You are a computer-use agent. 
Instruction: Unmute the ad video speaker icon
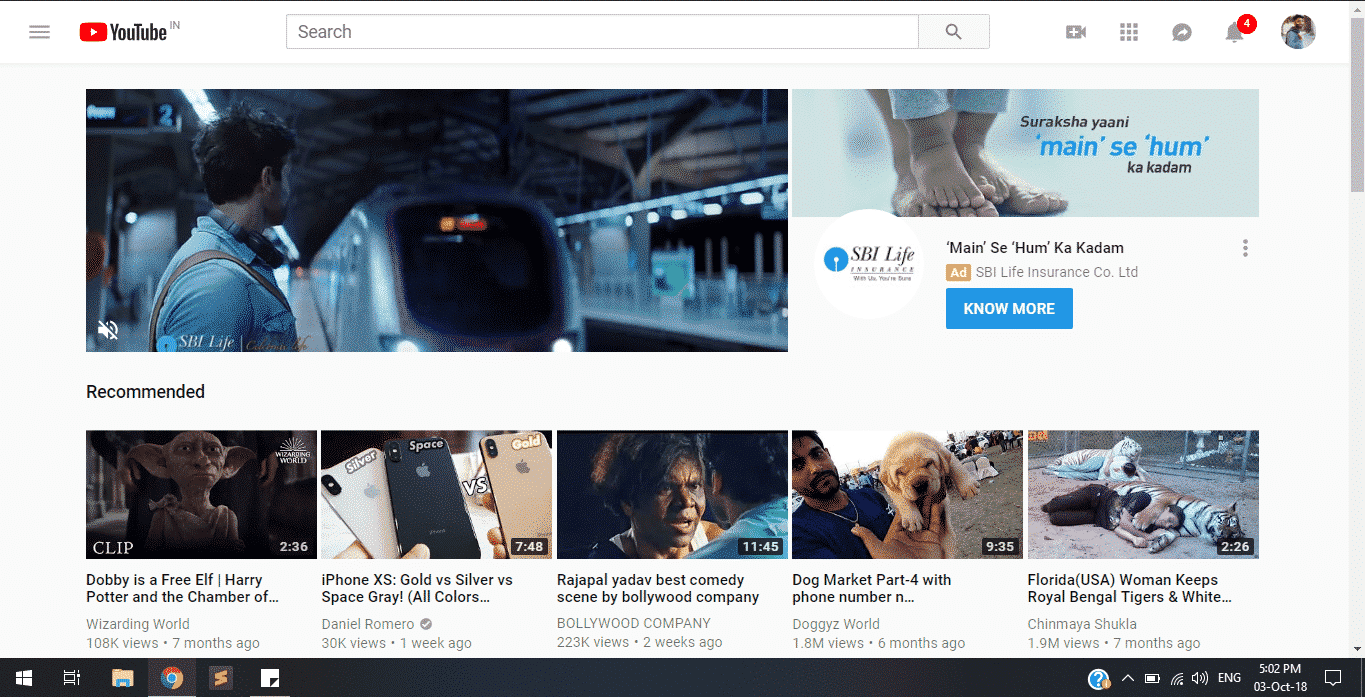[109, 330]
